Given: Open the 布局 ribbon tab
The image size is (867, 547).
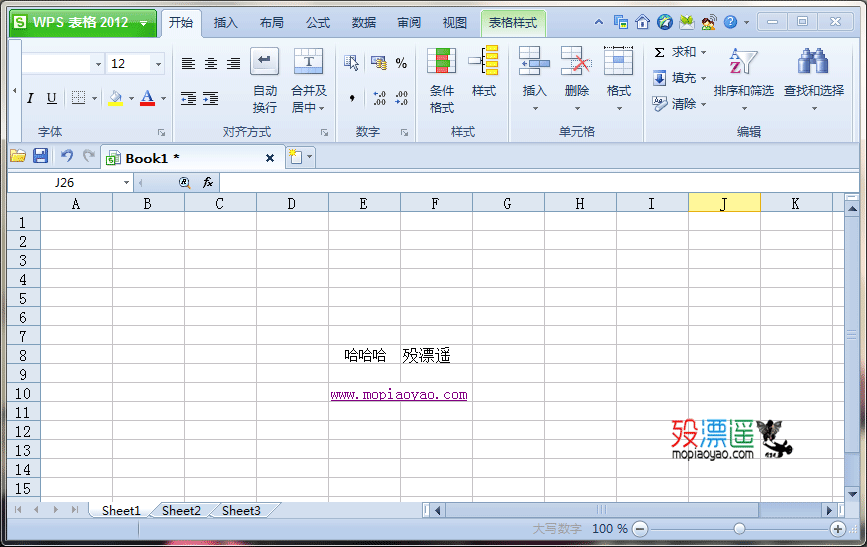Looking at the screenshot, I should tap(271, 23).
